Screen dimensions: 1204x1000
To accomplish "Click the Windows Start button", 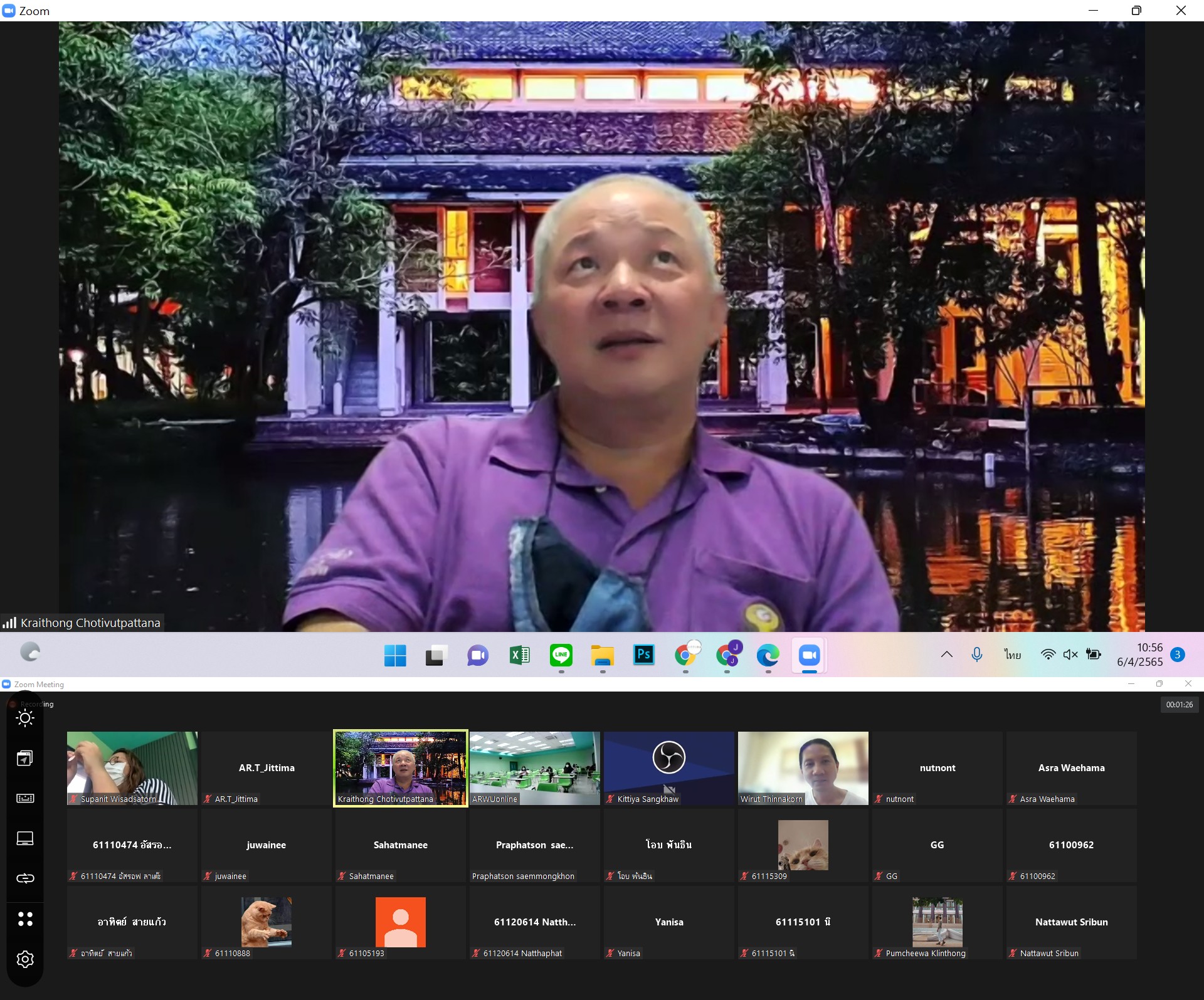I will pyautogui.click(x=395, y=655).
